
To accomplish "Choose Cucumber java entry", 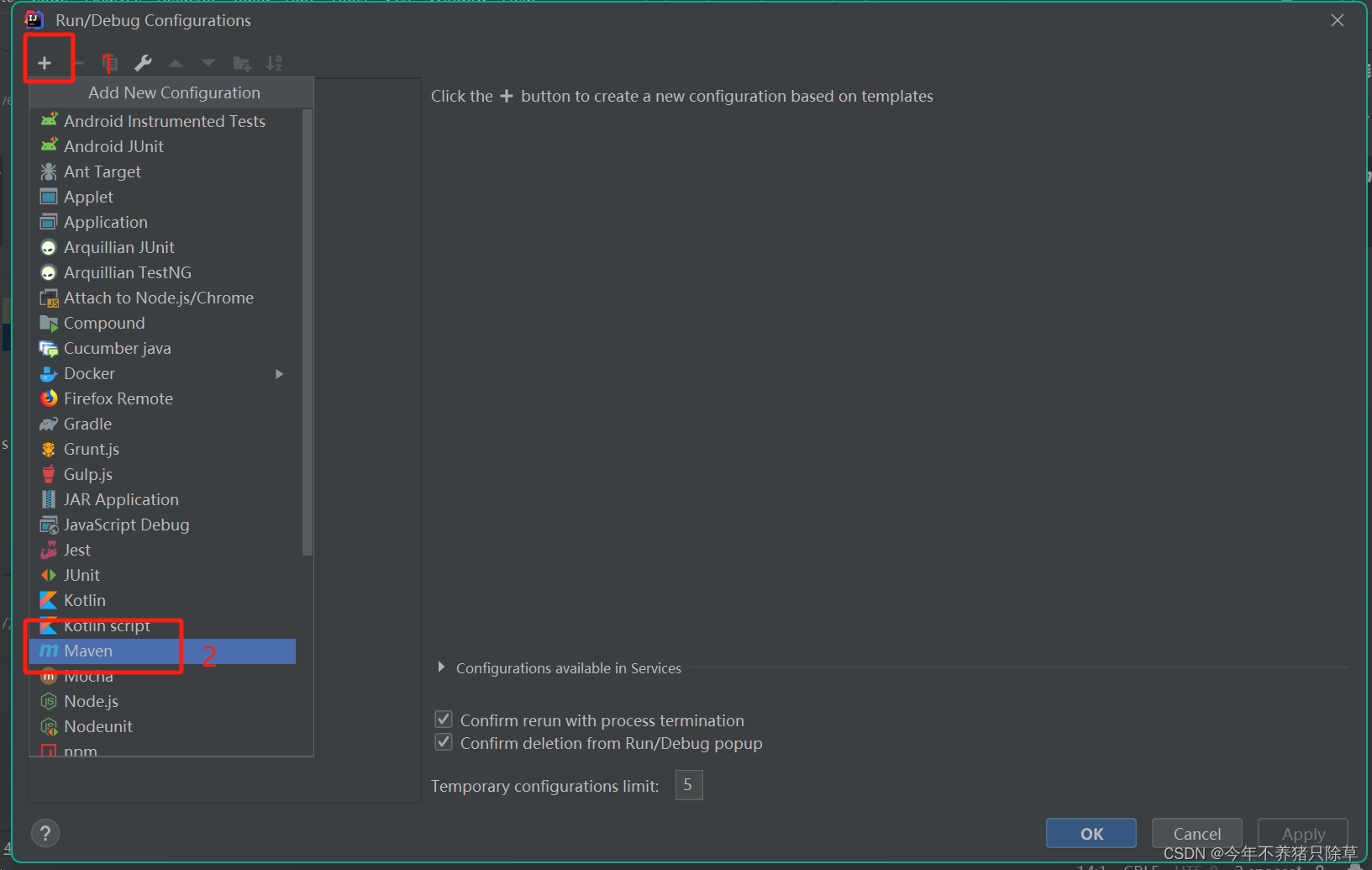I will [x=163, y=348].
